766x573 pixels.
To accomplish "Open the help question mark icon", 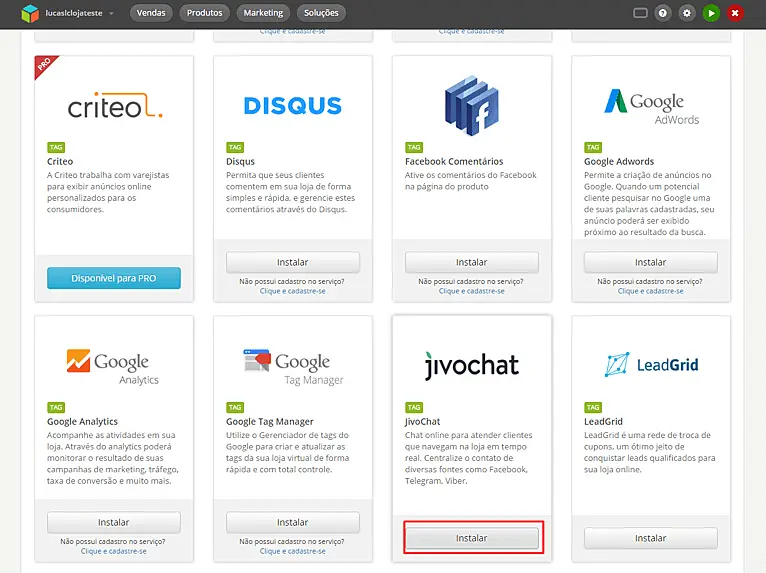I will pyautogui.click(x=663, y=13).
